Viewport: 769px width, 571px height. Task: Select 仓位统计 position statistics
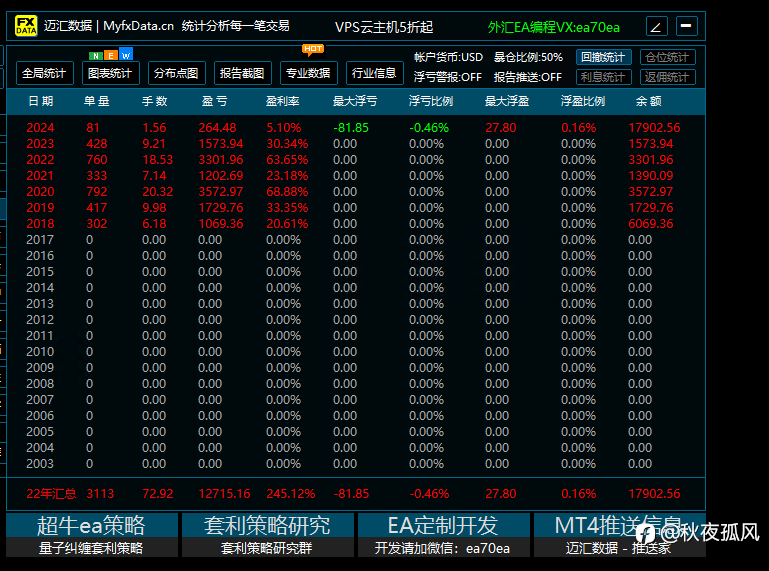point(667,57)
